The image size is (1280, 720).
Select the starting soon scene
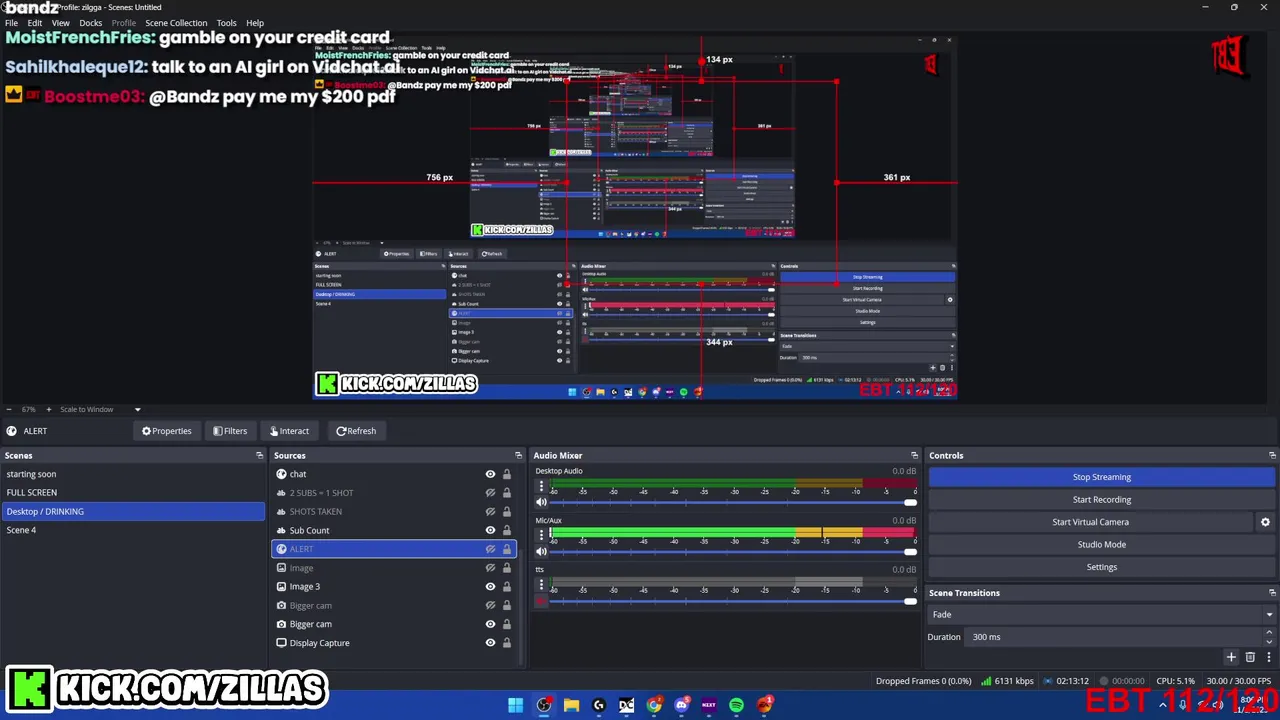coord(133,474)
